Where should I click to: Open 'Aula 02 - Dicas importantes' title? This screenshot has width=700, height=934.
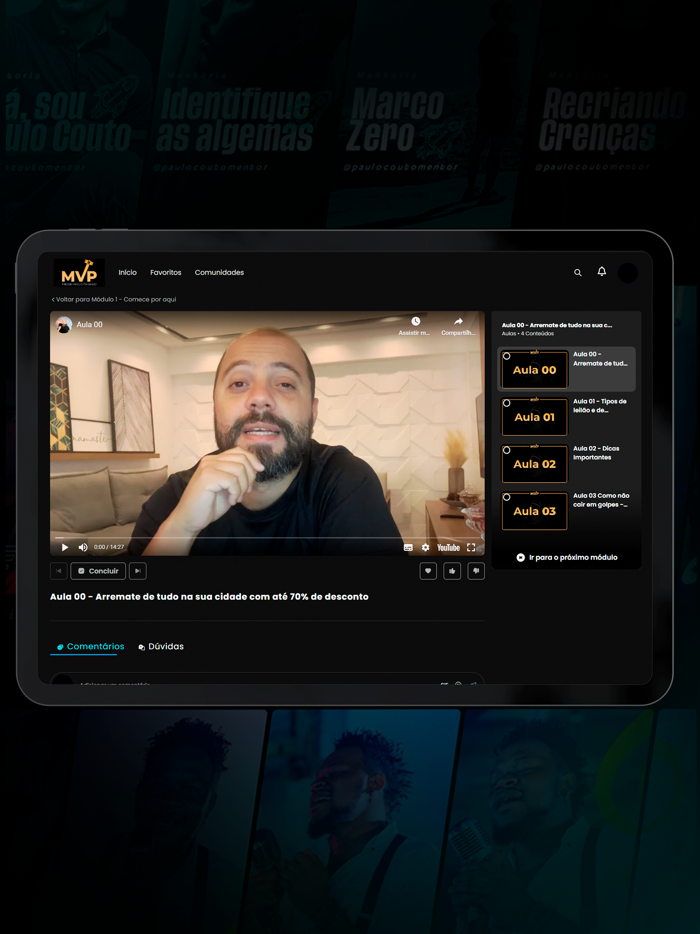point(596,453)
